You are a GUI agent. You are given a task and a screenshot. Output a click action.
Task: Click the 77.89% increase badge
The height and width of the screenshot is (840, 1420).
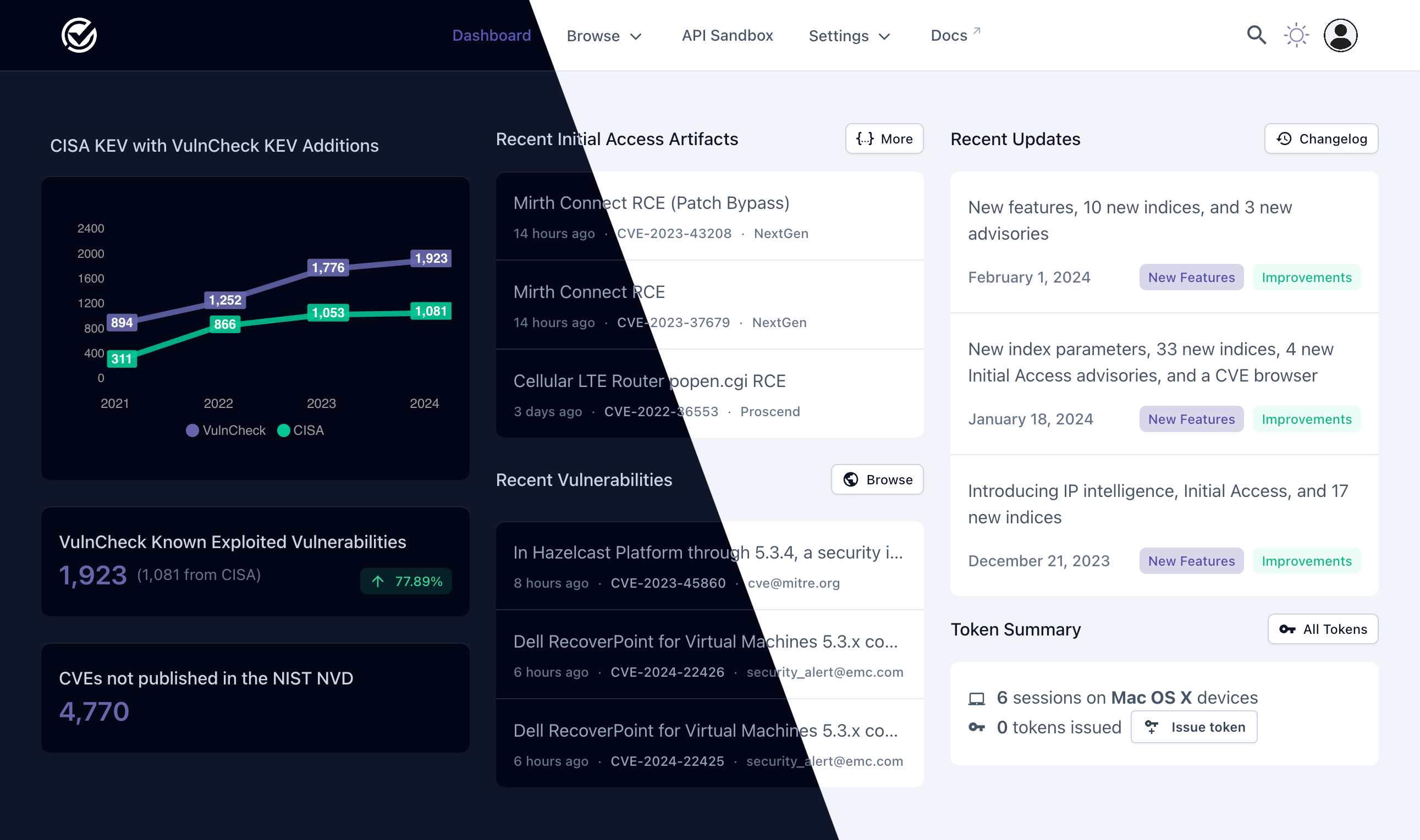pyautogui.click(x=406, y=581)
